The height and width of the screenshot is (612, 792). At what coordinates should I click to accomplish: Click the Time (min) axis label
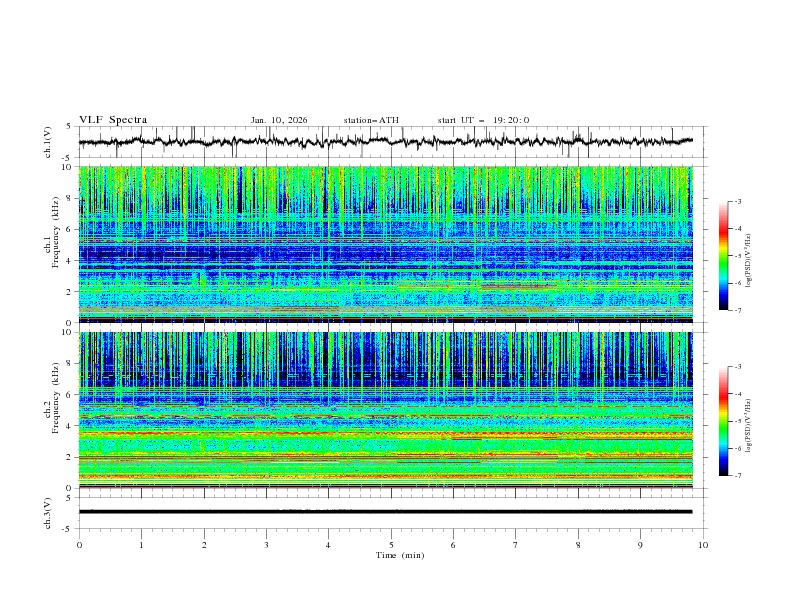[398, 554]
